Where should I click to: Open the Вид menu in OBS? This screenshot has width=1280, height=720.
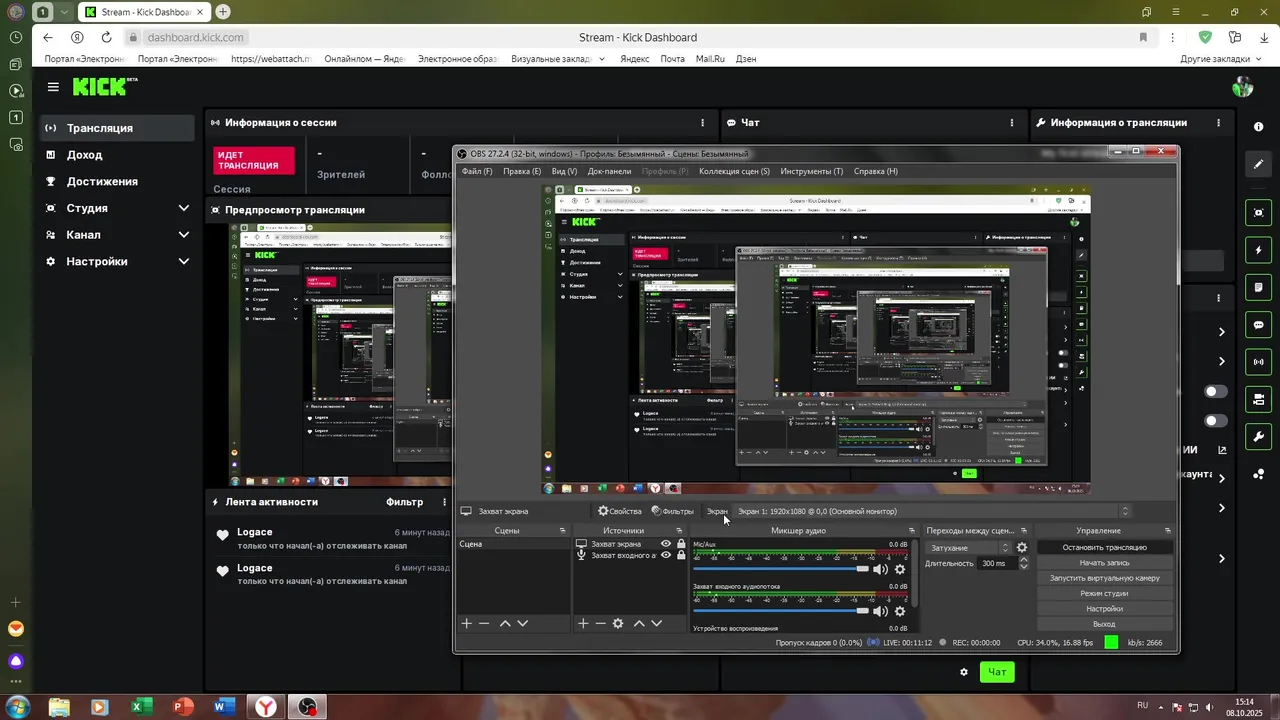564,171
